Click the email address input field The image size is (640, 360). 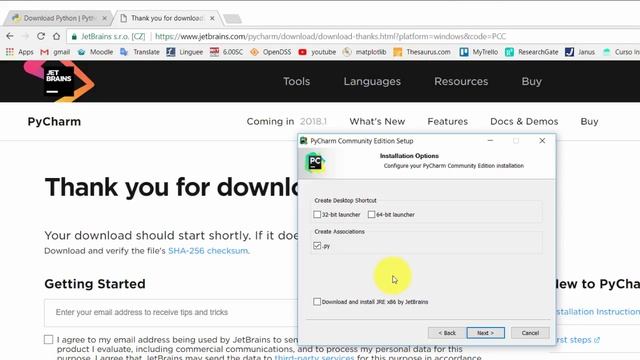tap(171, 313)
